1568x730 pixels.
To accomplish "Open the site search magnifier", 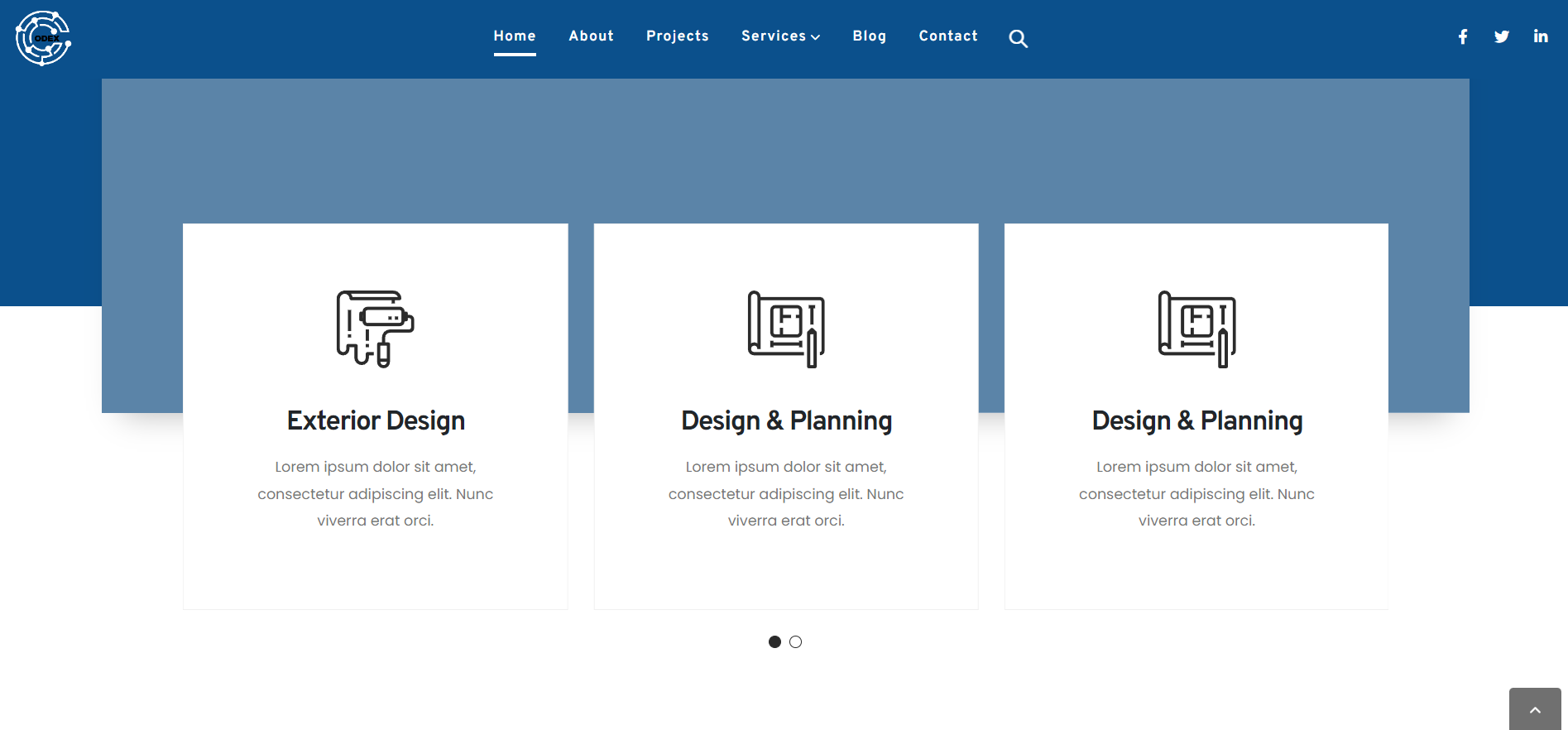I will (1018, 39).
